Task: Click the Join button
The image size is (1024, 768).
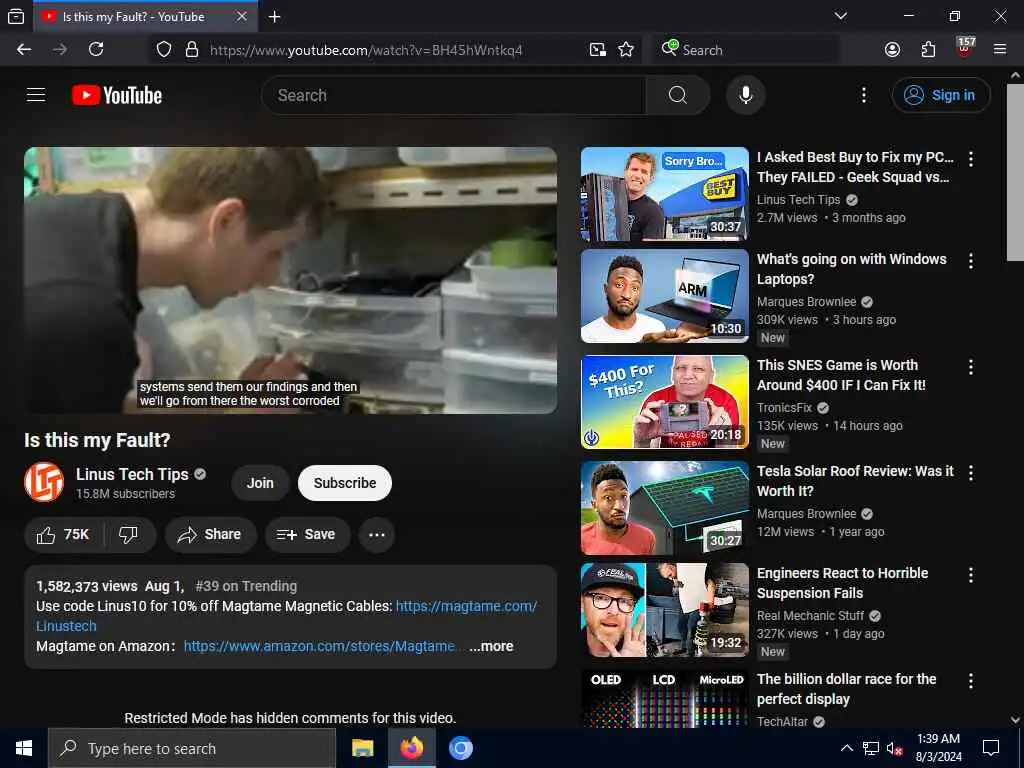Action: pyautogui.click(x=260, y=483)
